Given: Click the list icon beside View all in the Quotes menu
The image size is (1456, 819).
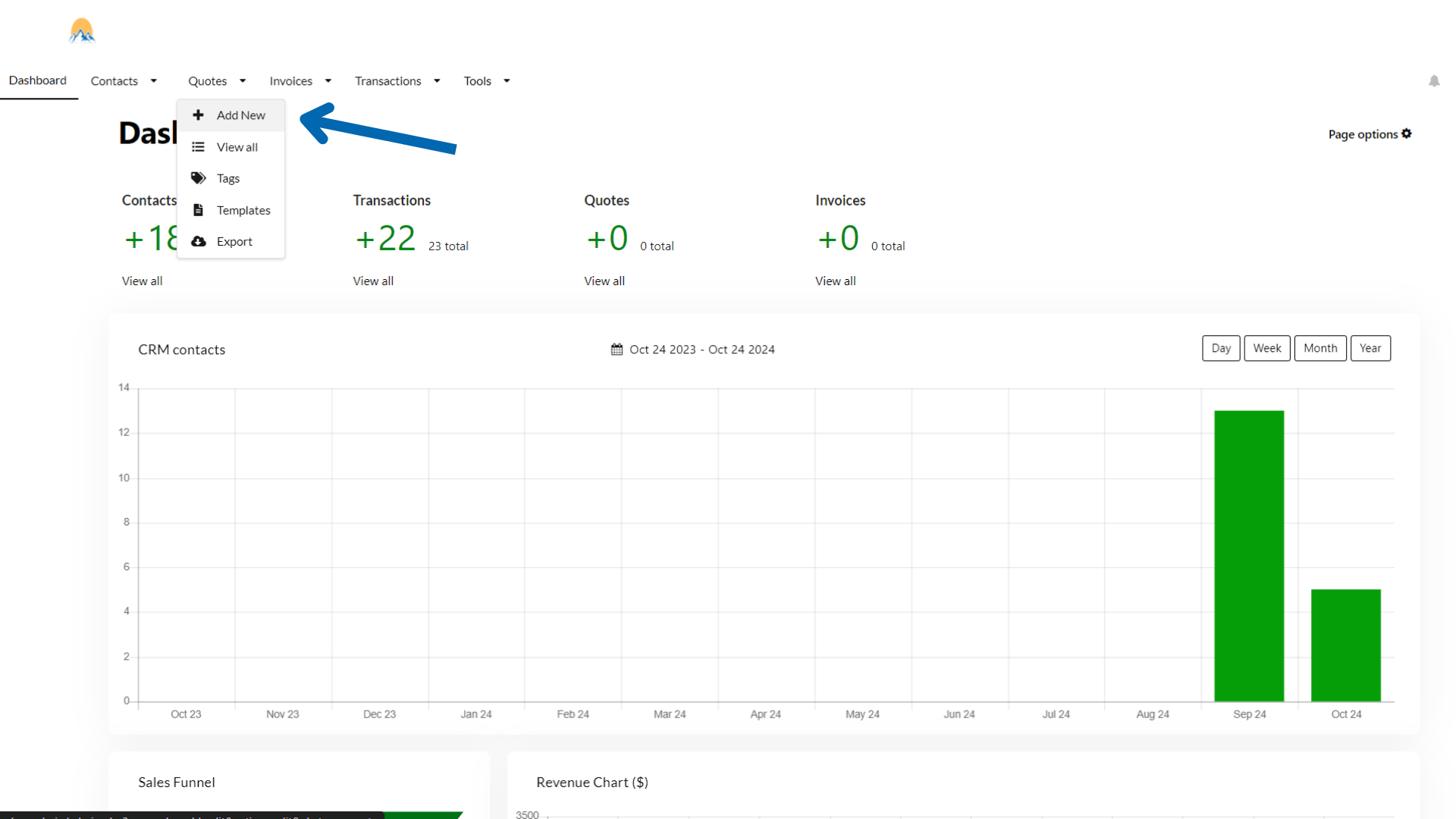Looking at the screenshot, I should click(198, 147).
